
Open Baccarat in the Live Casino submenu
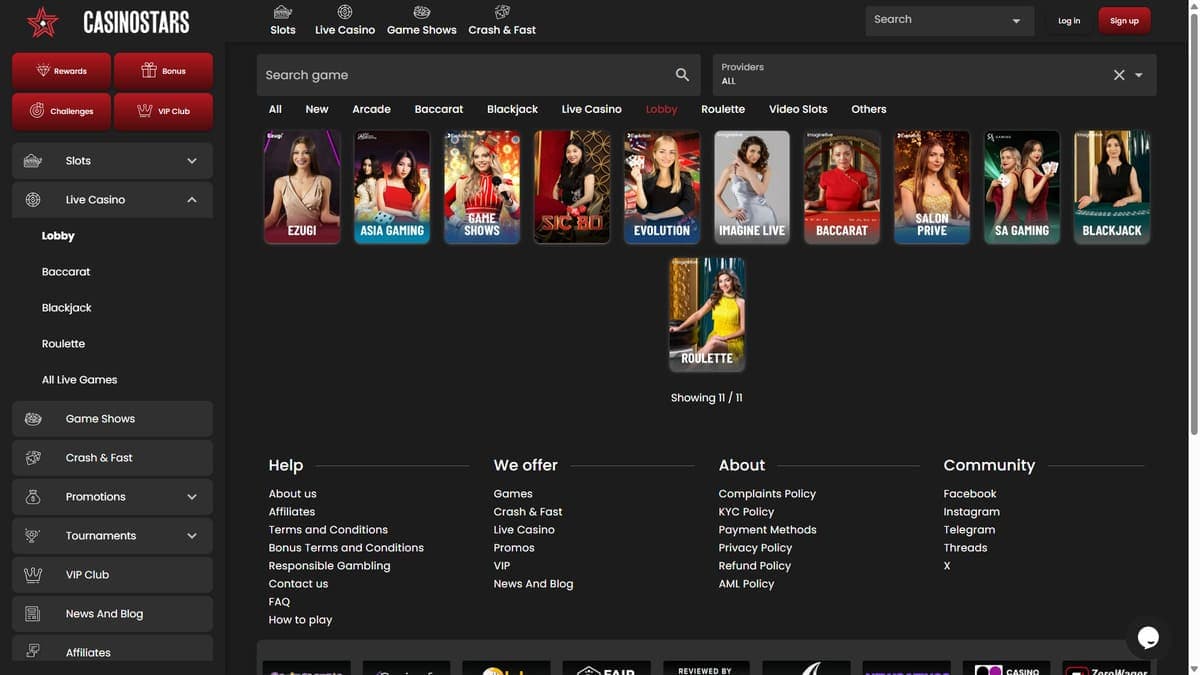66,272
